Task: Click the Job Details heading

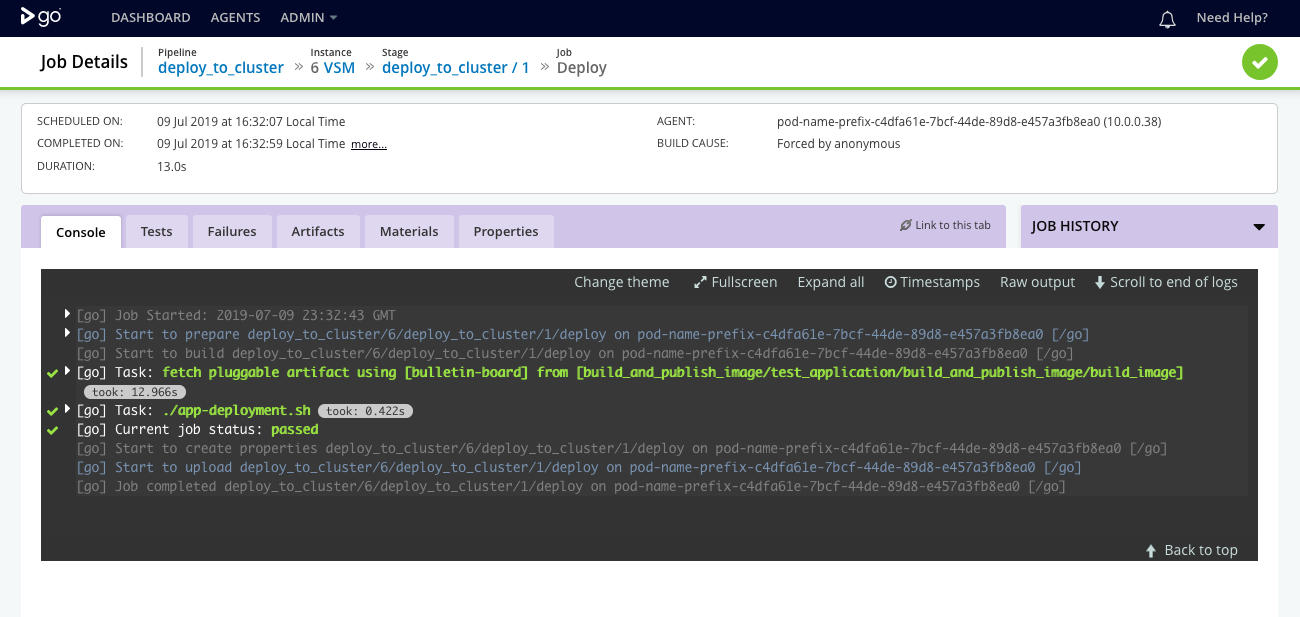Action: [84, 62]
